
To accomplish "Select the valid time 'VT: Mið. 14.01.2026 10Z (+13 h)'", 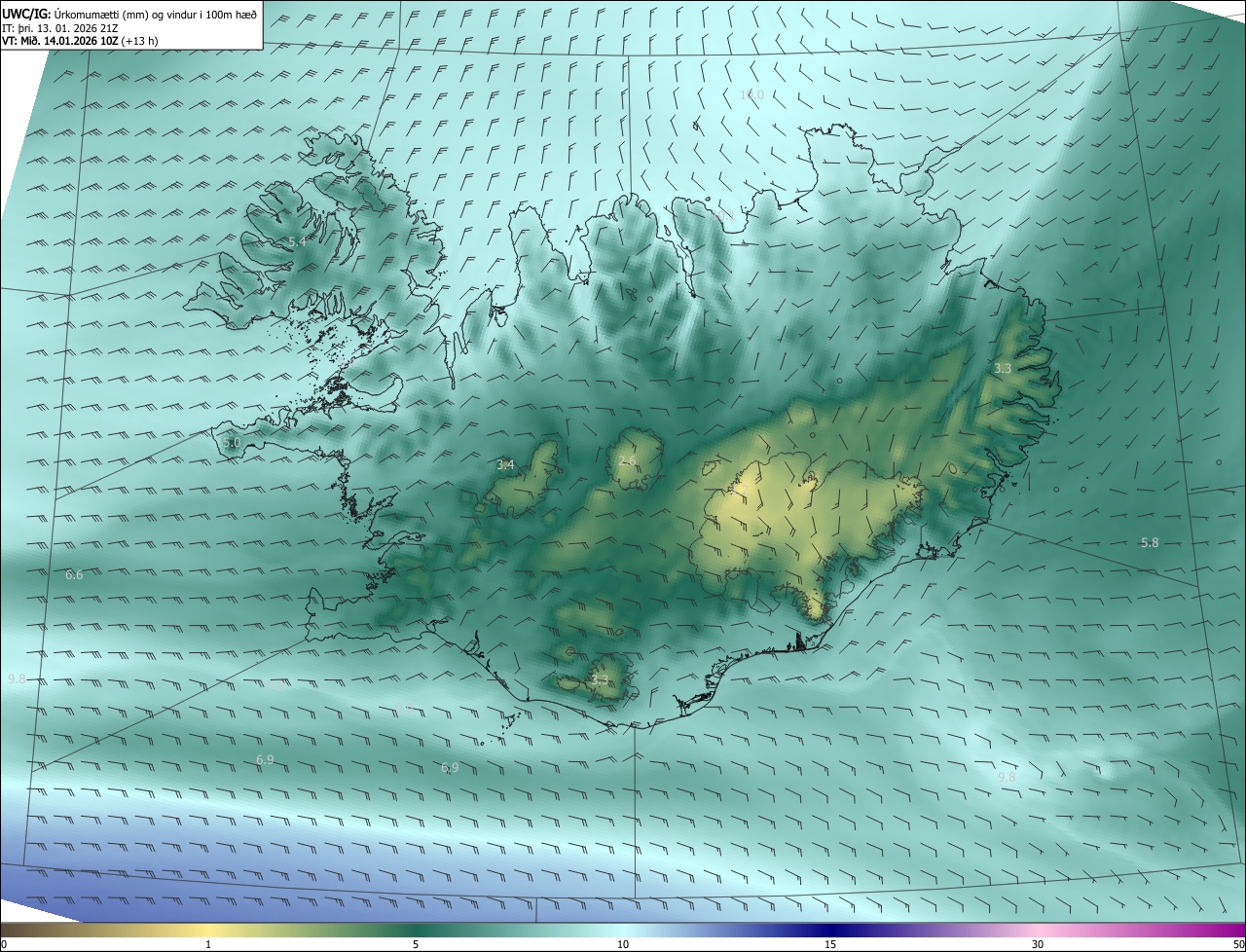I will [x=81, y=41].
